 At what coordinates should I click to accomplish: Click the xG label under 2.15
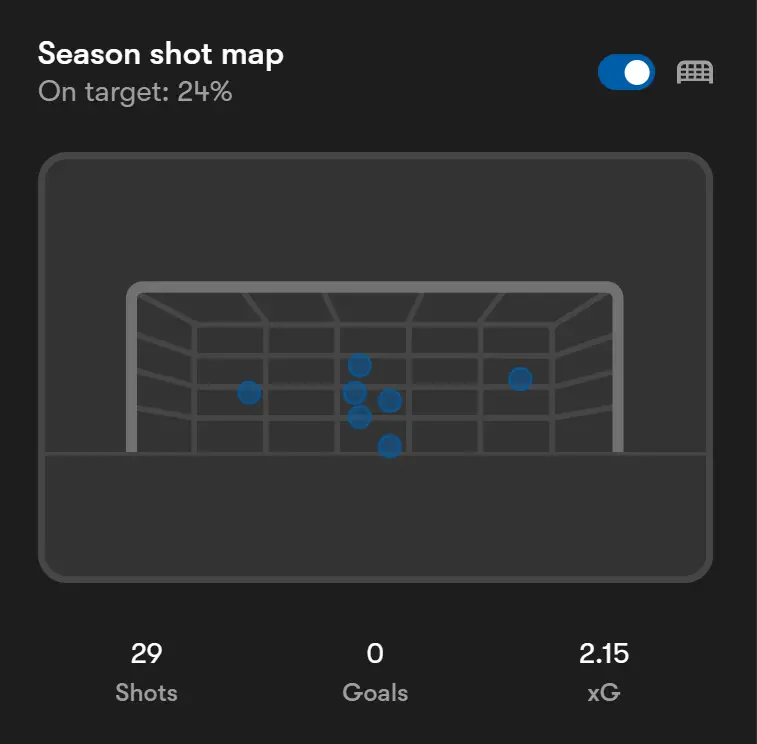click(x=604, y=692)
